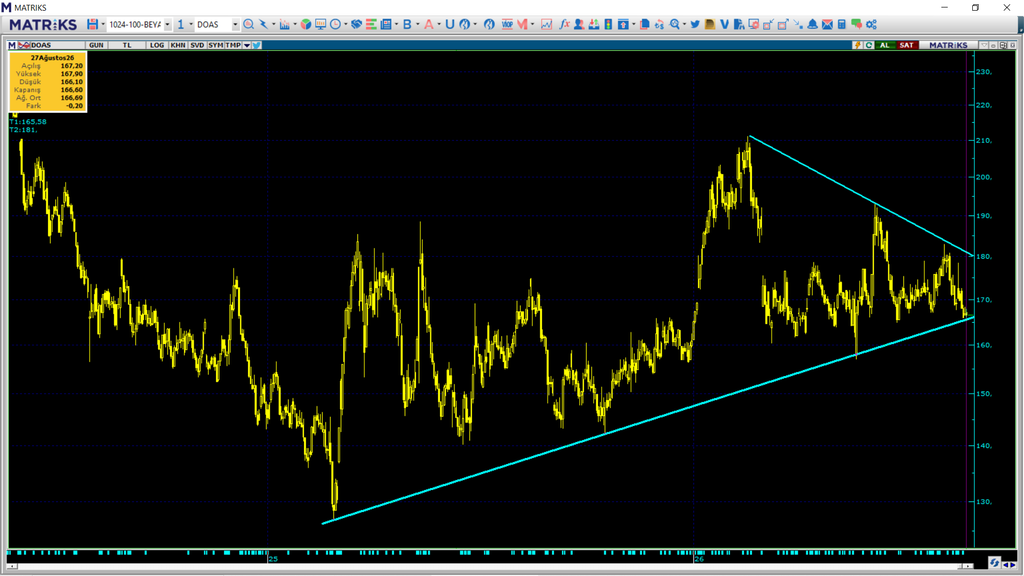
Task: Click the clock toolbar icon
Action: click(x=335, y=24)
